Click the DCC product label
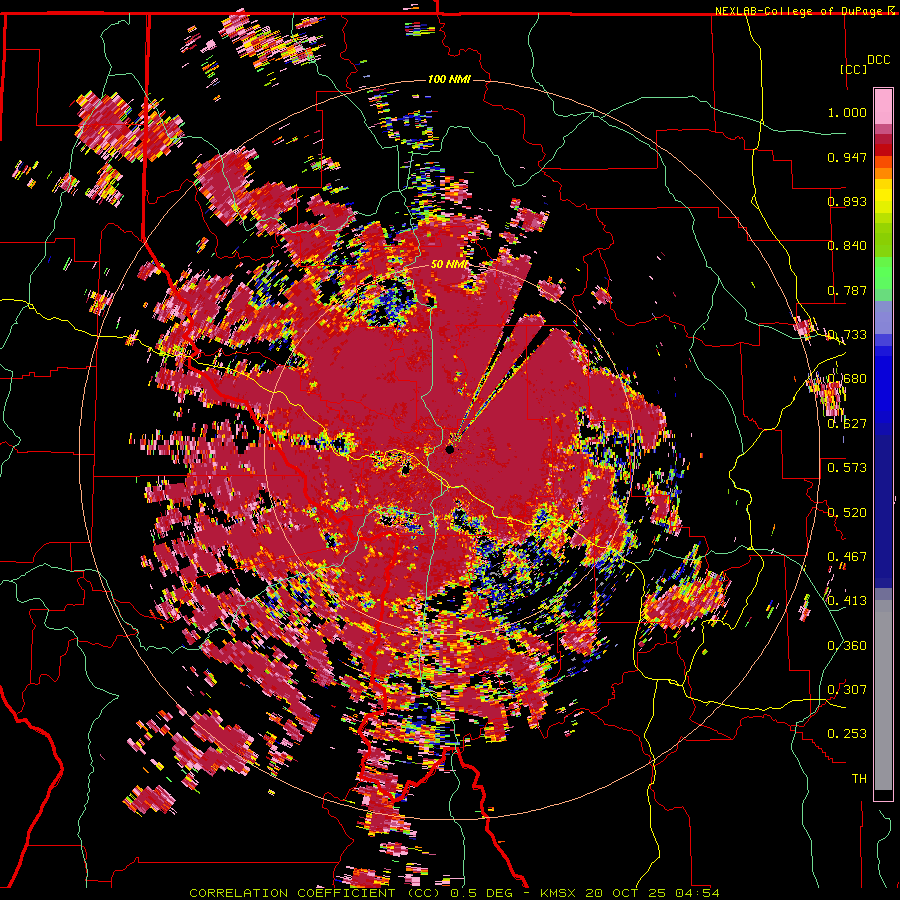This screenshot has width=900, height=900. pos(878,60)
